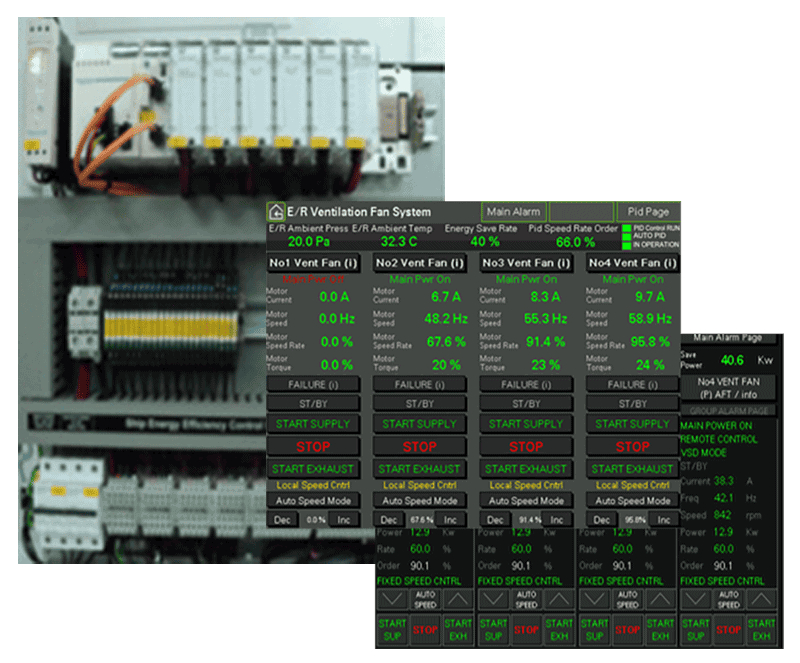Open No1 Vent Fan info
The image size is (800, 663).
tap(313, 263)
